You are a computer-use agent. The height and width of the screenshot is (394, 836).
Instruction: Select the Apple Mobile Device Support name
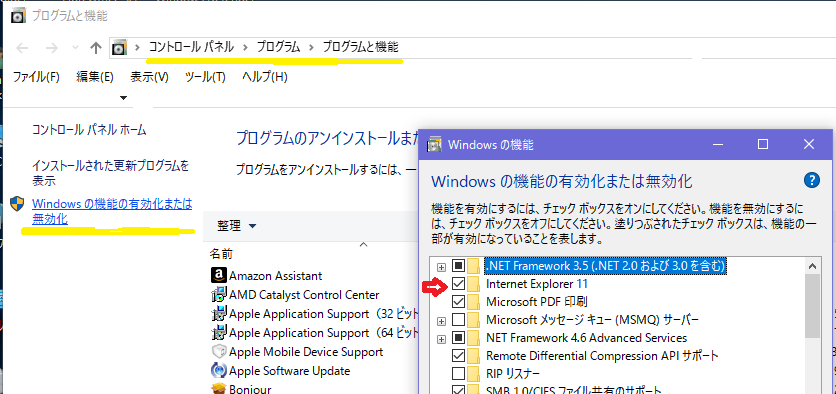point(306,352)
